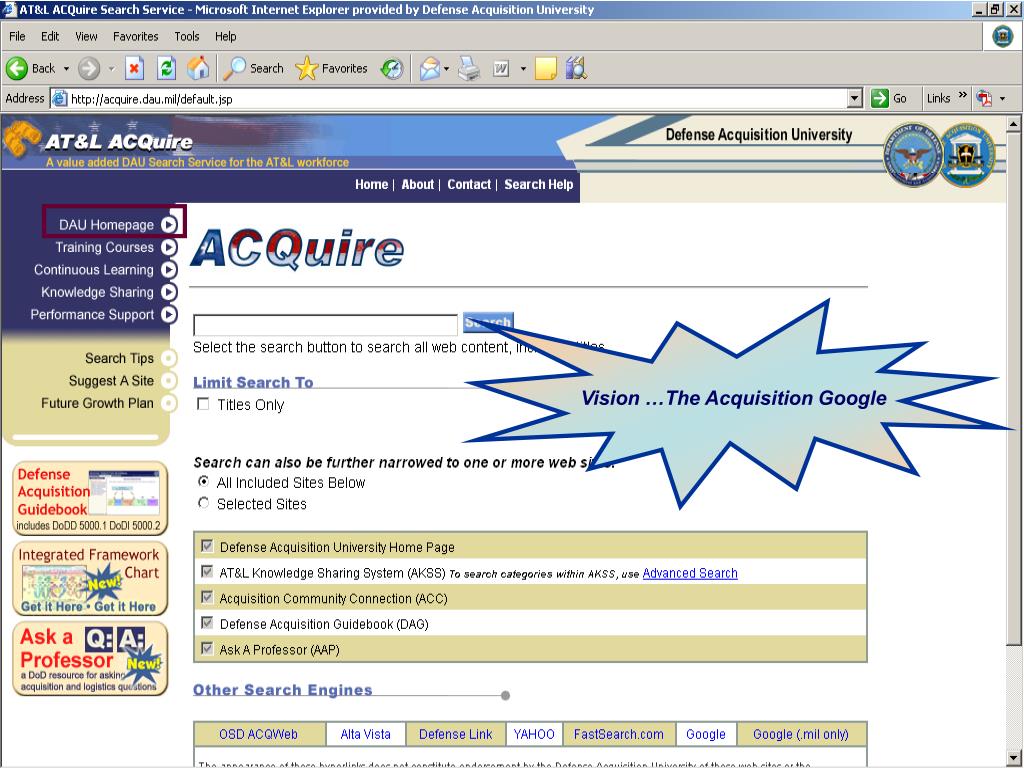Open the Adobe PDF dropdown arrow
Screen dimensions: 1024x768
[x=1002, y=99]
